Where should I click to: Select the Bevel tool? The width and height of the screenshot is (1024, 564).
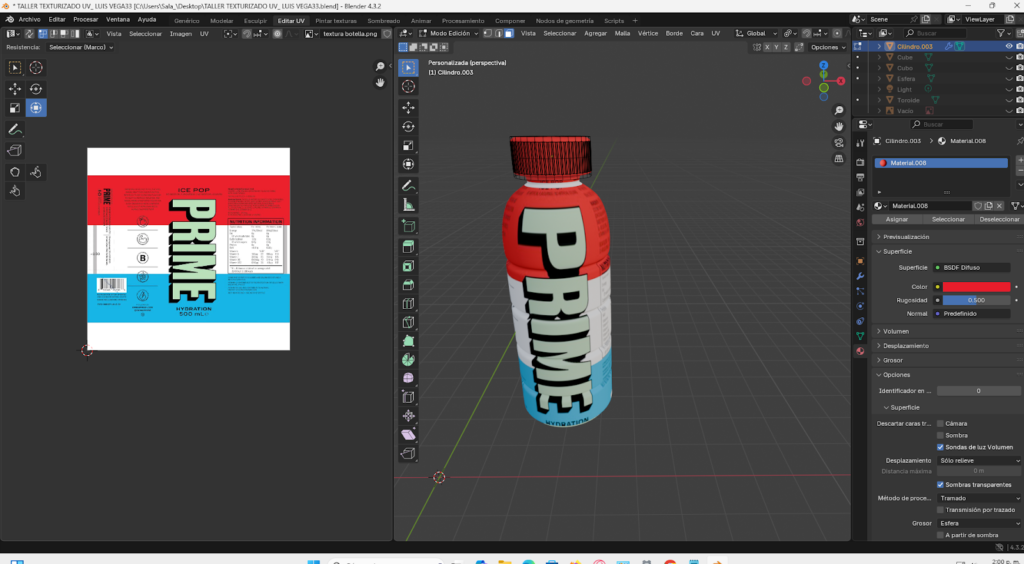pos(408,285)
